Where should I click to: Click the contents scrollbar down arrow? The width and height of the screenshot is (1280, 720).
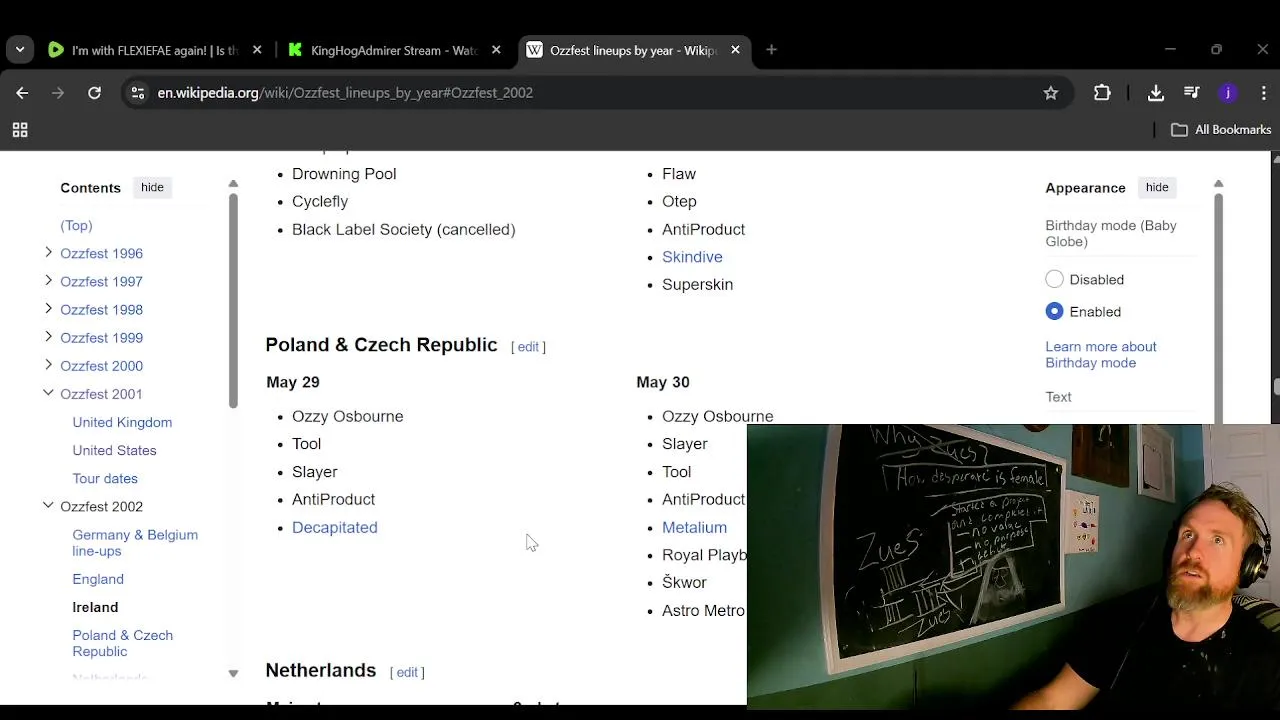[x=233, y=673]
